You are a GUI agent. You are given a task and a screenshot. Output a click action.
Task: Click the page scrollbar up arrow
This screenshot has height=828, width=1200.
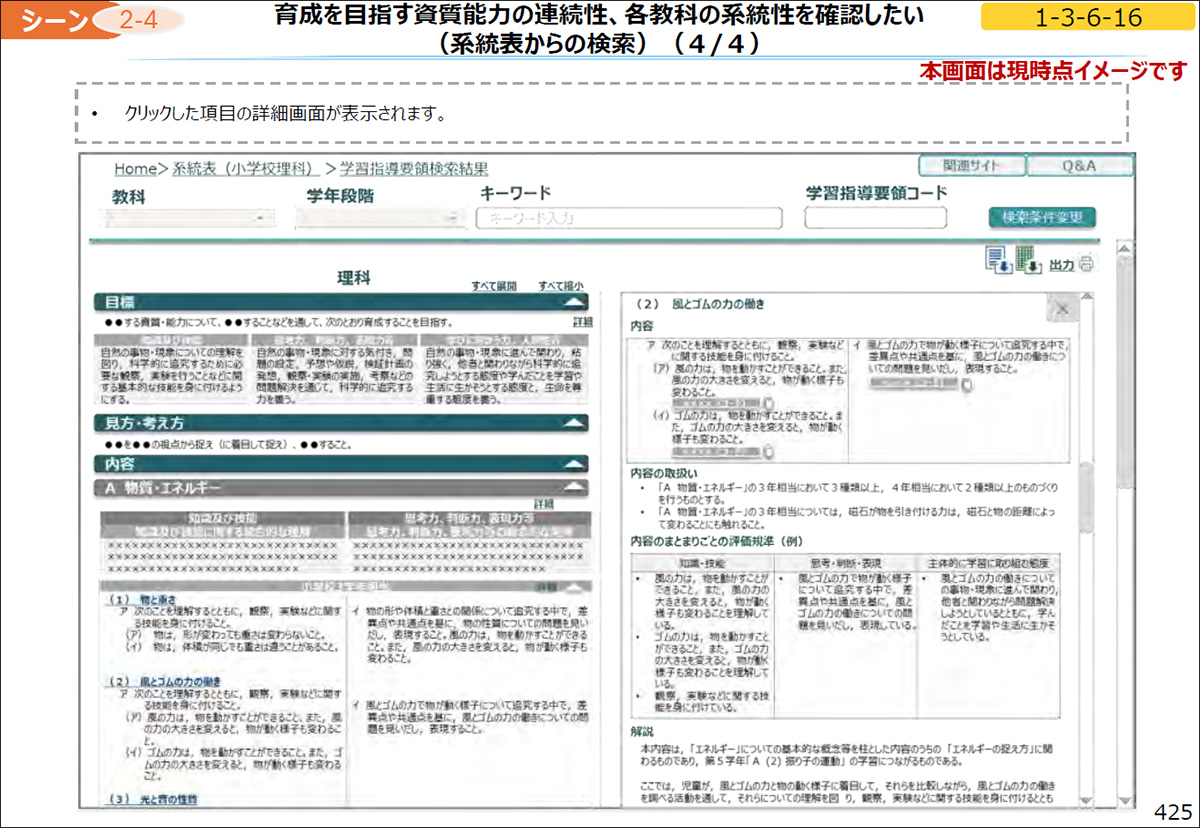click(1125, 248)
